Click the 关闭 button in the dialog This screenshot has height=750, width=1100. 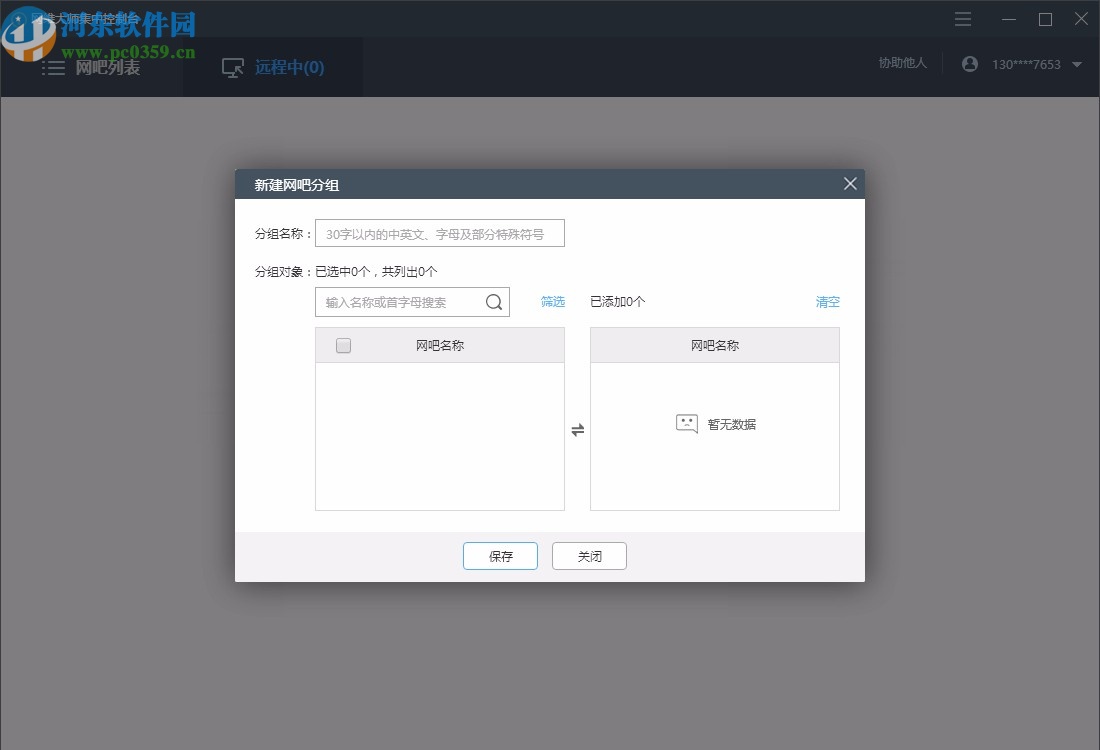click(589, 556)
